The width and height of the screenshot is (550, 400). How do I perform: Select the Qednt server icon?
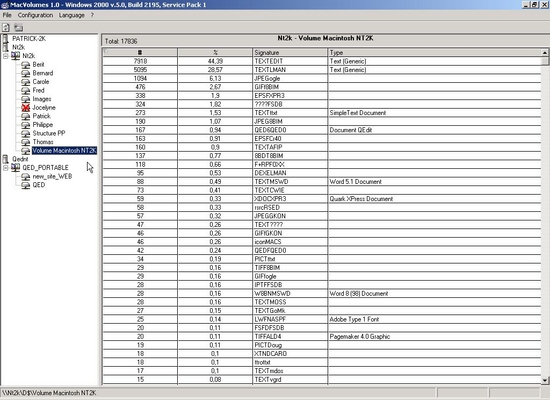coord(5,159)
